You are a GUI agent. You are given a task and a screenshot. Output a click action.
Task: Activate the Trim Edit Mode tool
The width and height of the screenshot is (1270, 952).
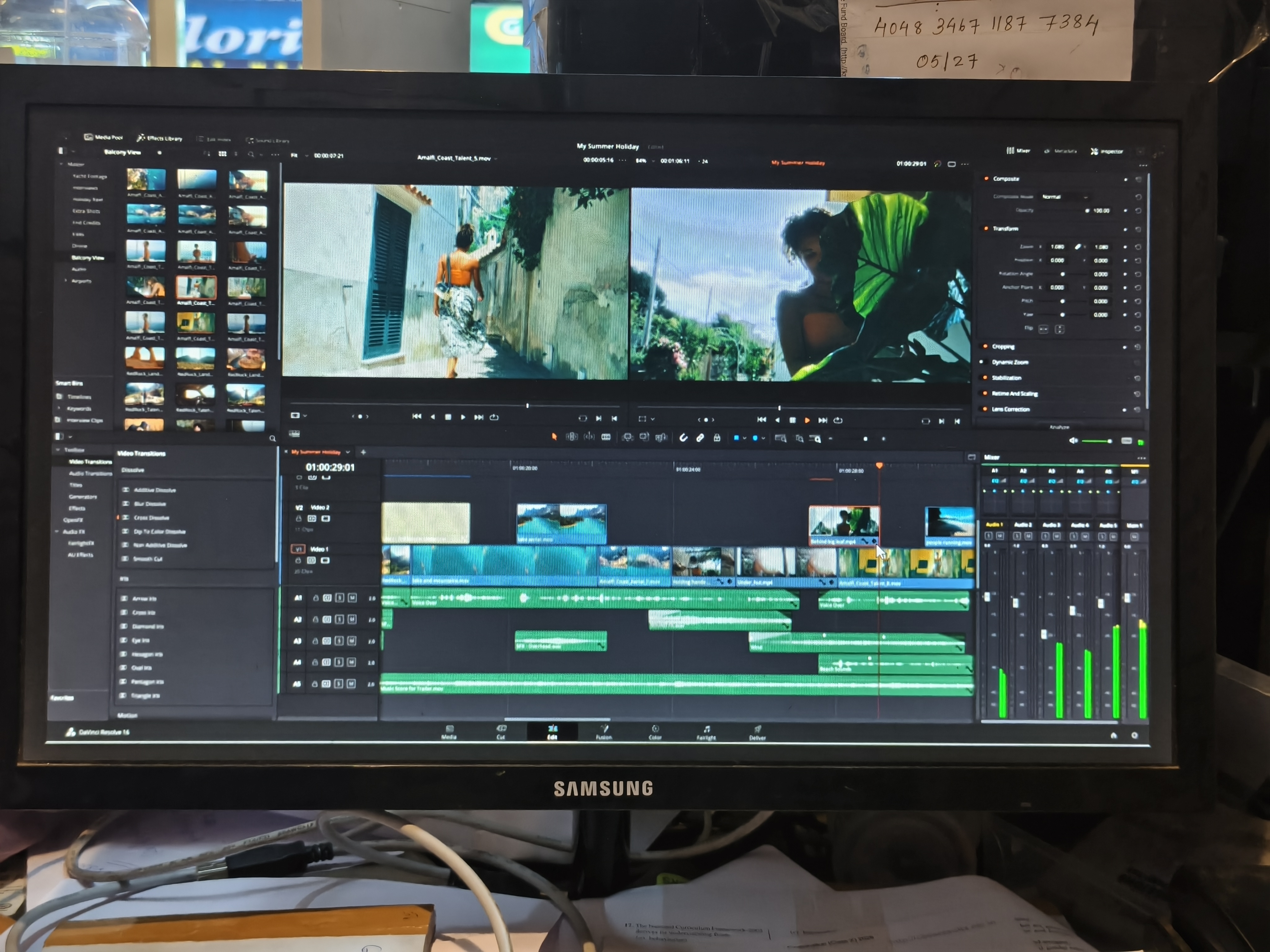pyautogui.click(x=572, y=437)
